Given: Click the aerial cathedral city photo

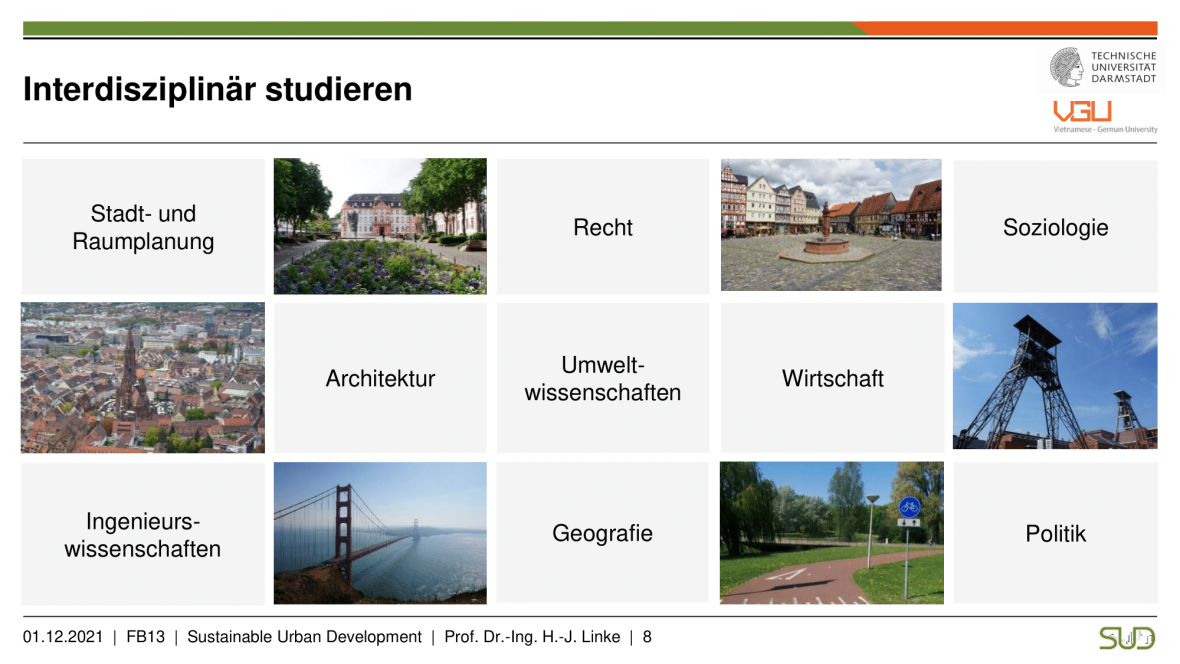Looking at the screenshot, I should pos(143,378).
